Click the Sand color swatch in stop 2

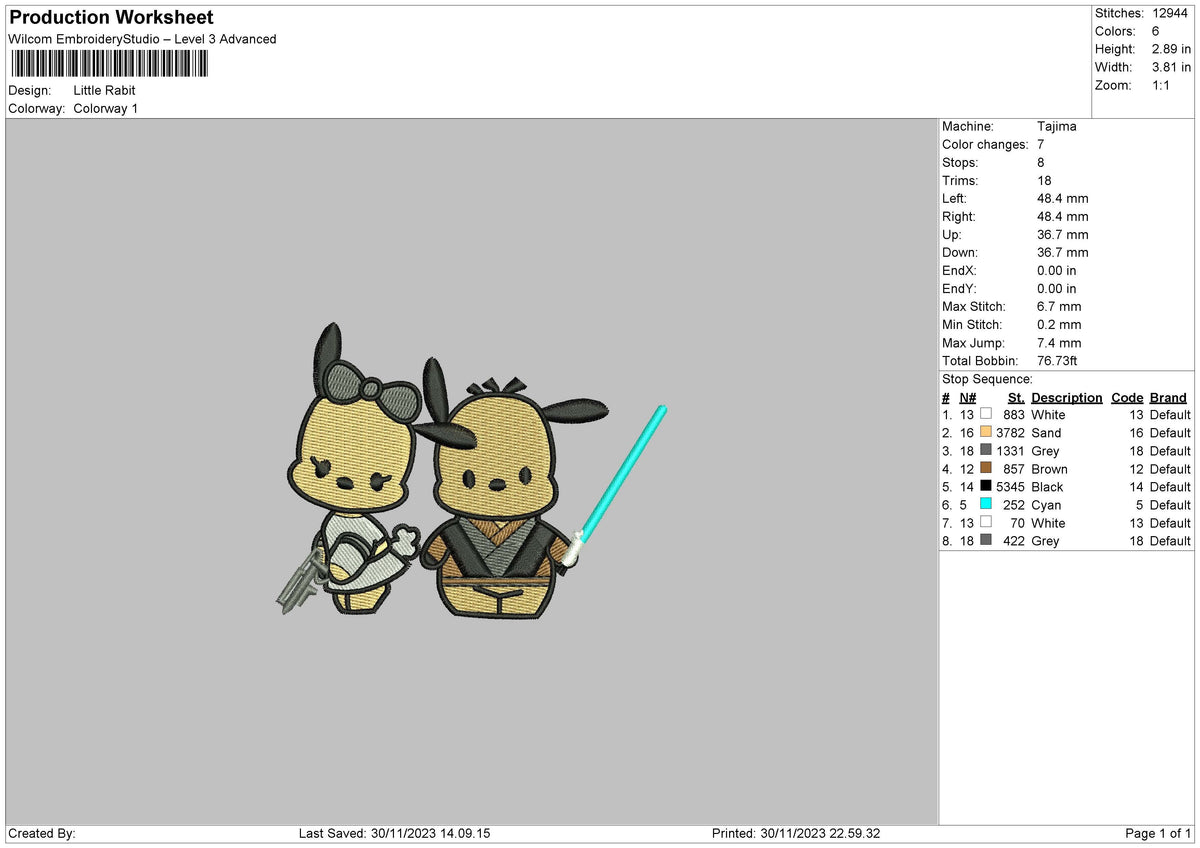(986, 432)
